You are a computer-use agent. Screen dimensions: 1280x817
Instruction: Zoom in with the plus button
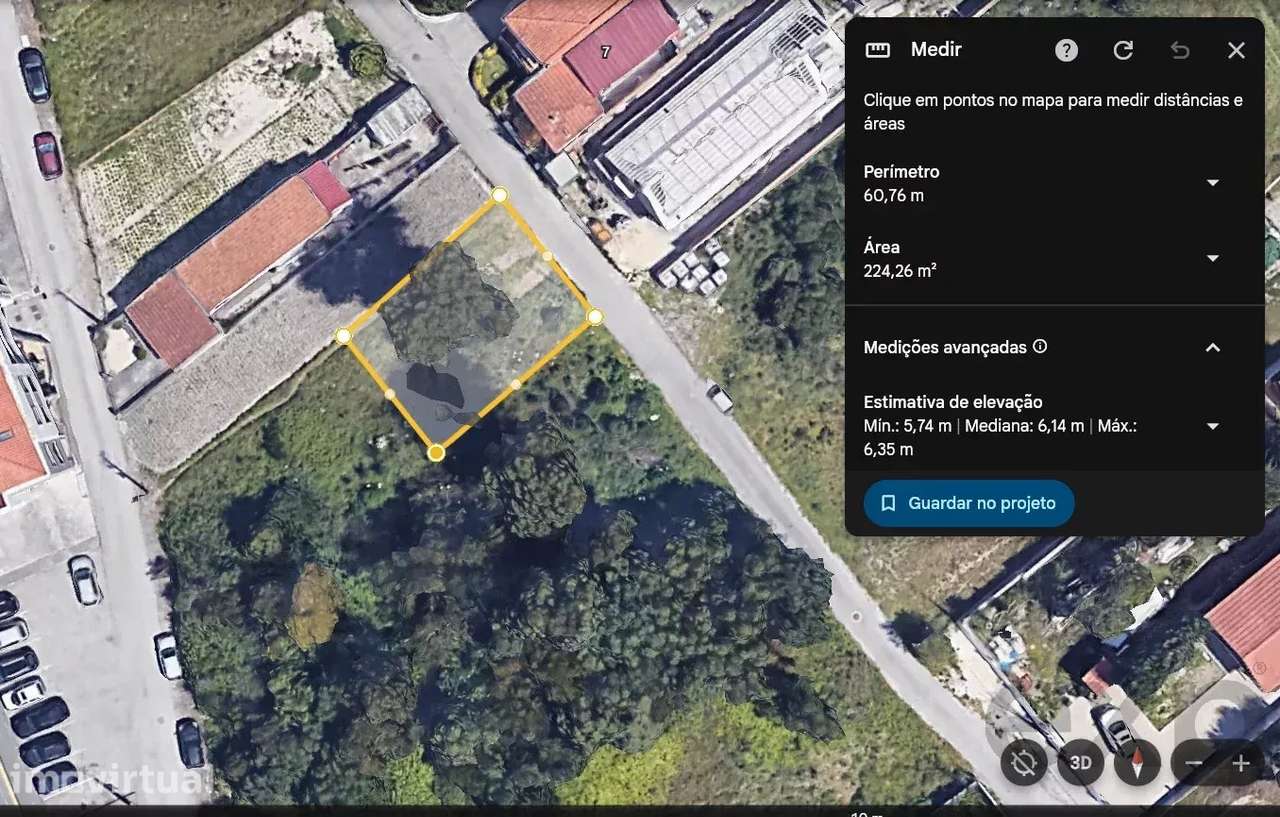pos(1241,763)
